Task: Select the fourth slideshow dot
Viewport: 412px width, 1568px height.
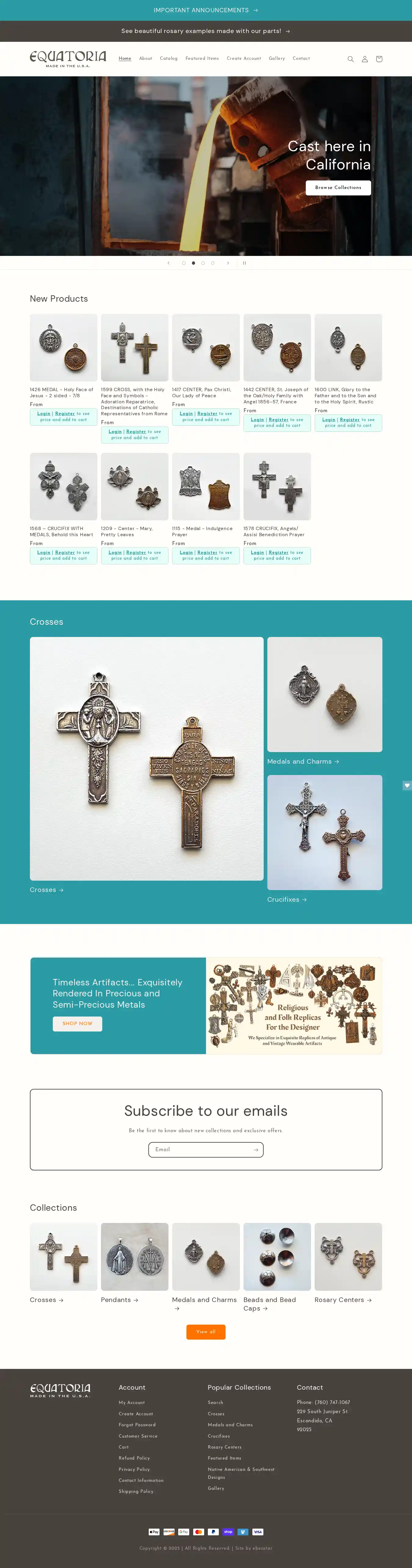Action: coord(212,263)
